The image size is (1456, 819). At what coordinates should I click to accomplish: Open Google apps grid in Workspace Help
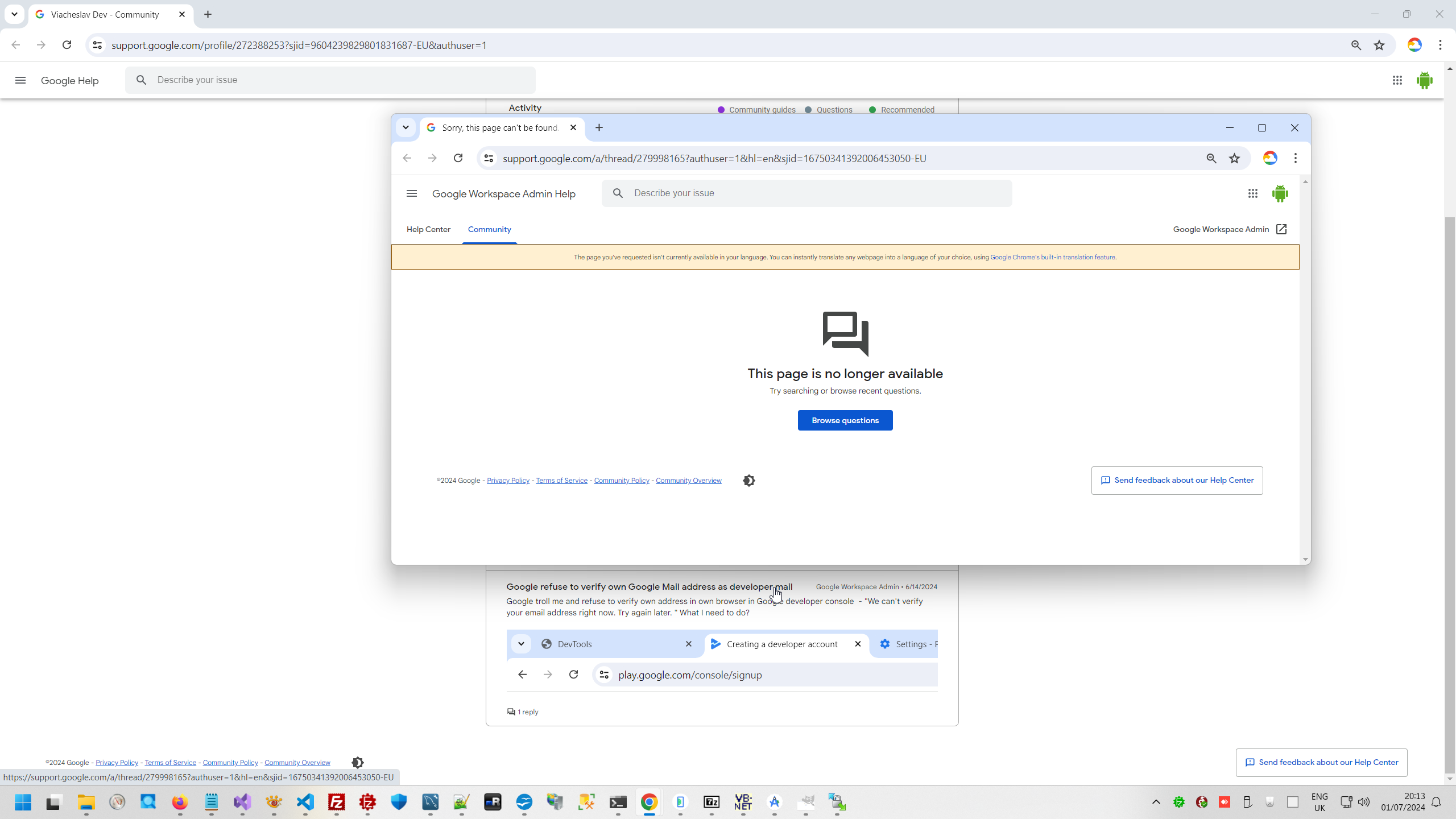point(1252,193)
